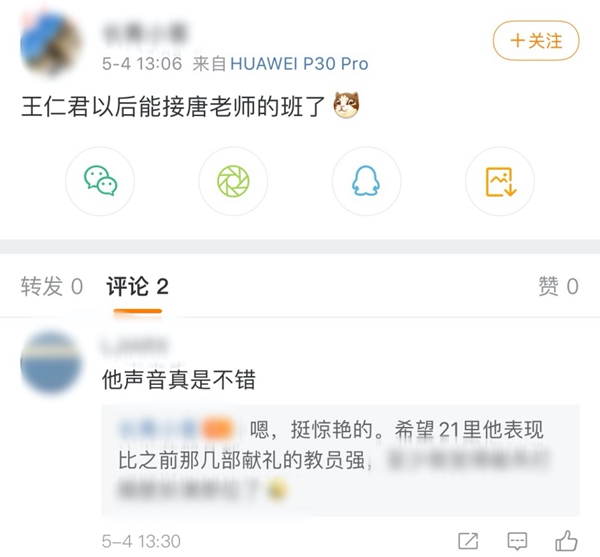Save post as image icon
This screenshot has height=557, width=600.
[500, 181]
